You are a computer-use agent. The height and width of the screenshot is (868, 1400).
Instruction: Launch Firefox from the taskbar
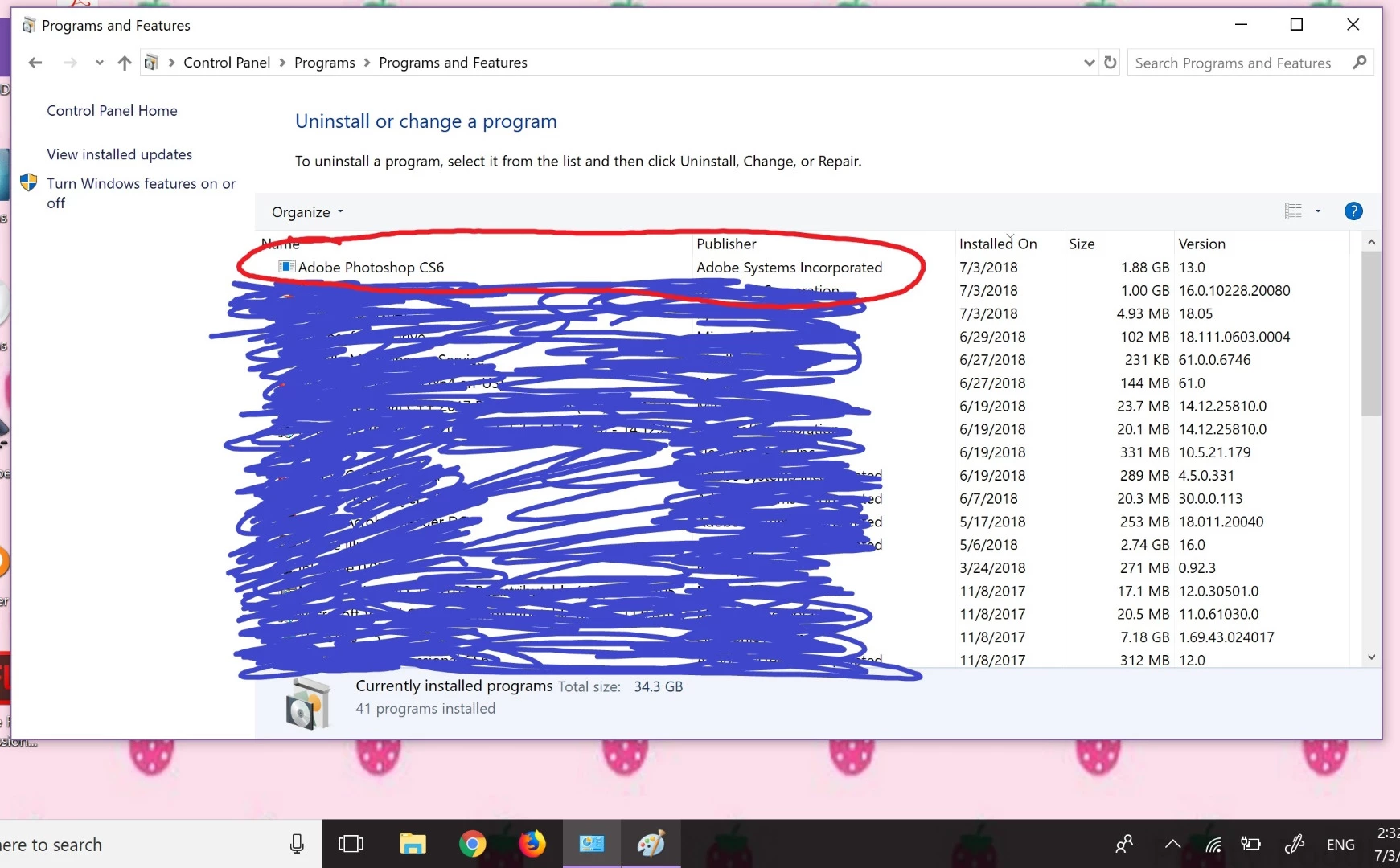[532, 844]
